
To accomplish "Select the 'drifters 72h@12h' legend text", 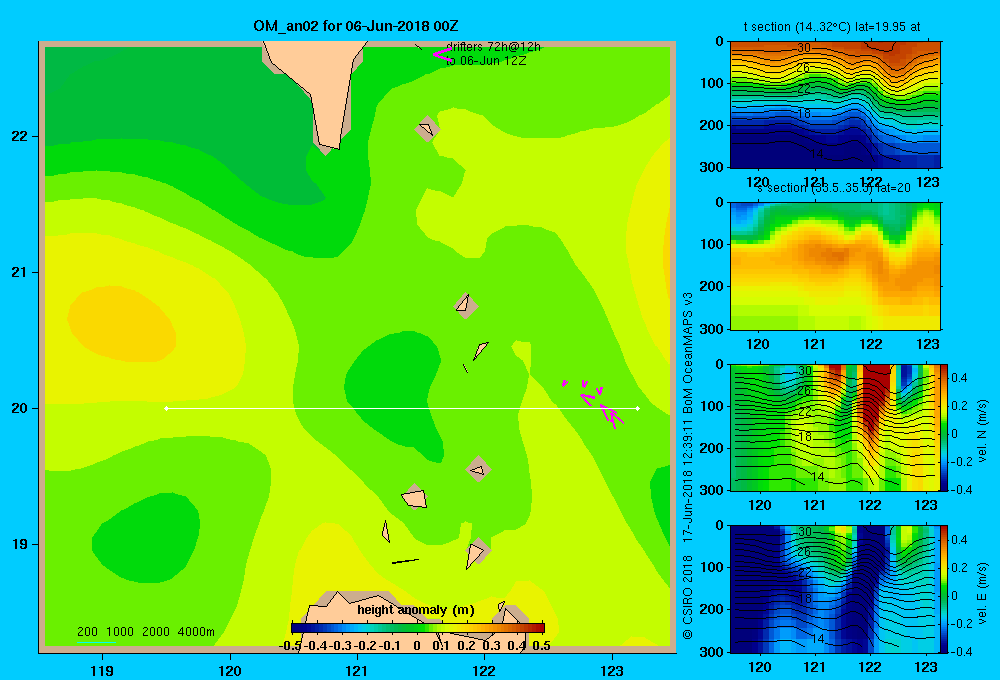I will click(x=493, y=47).
